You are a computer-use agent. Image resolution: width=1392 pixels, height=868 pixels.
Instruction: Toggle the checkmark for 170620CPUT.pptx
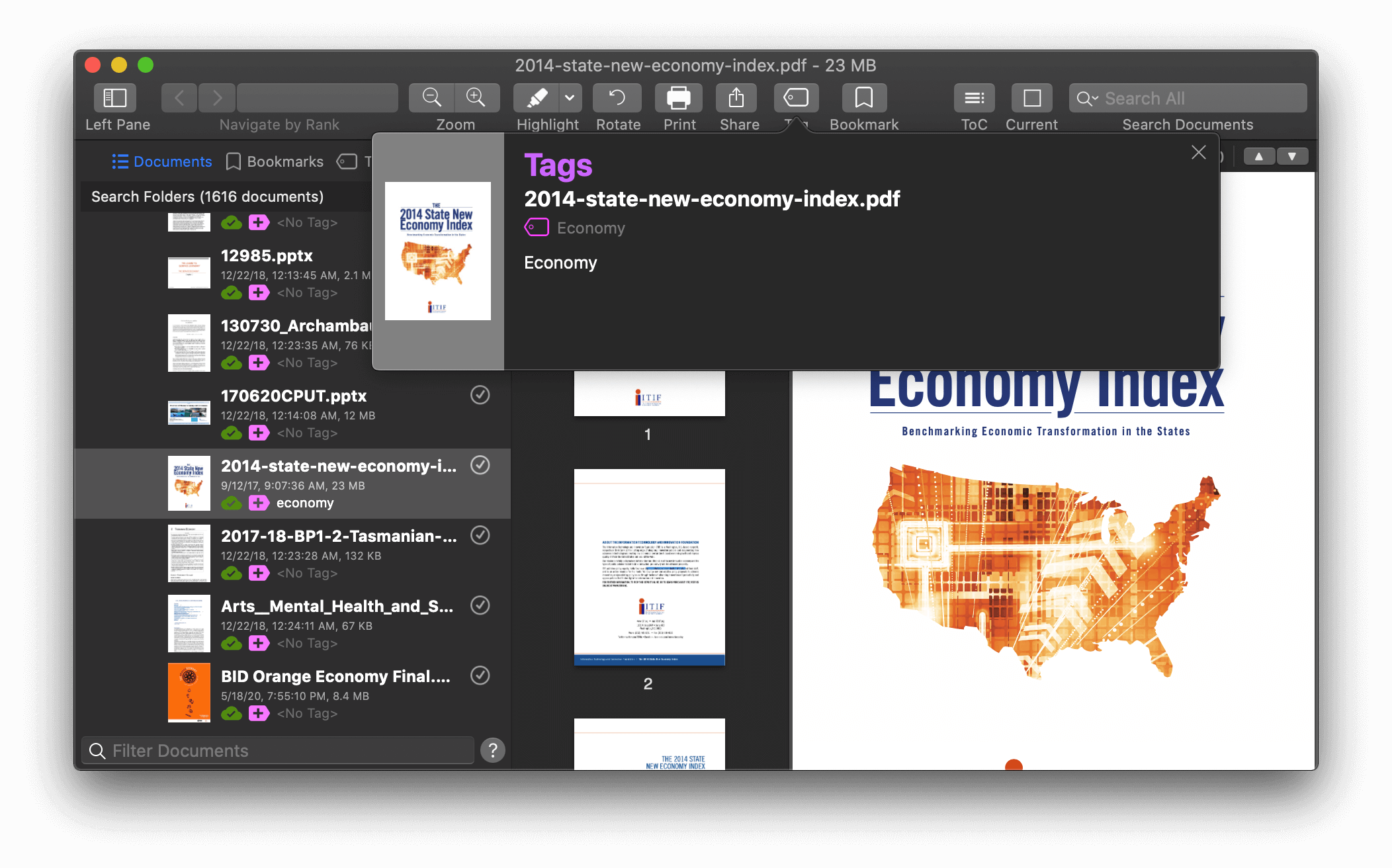point(480,395)
